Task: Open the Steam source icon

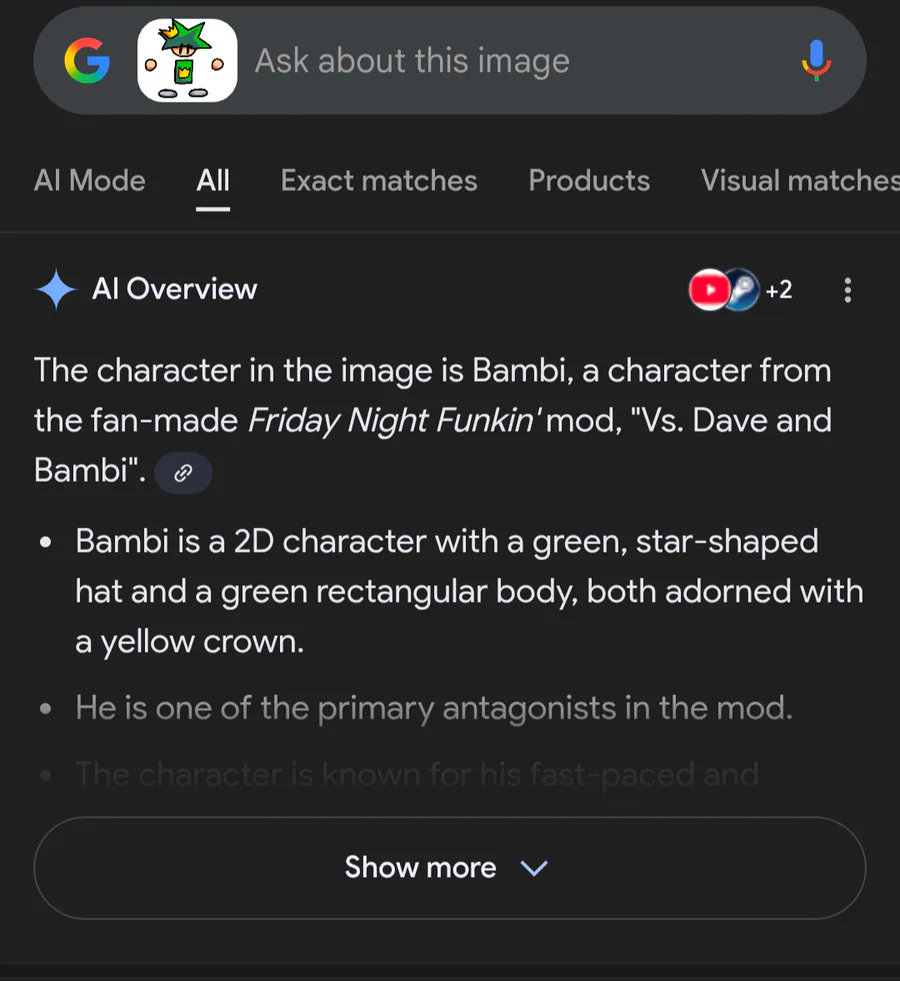Action: tap(742, 290)
